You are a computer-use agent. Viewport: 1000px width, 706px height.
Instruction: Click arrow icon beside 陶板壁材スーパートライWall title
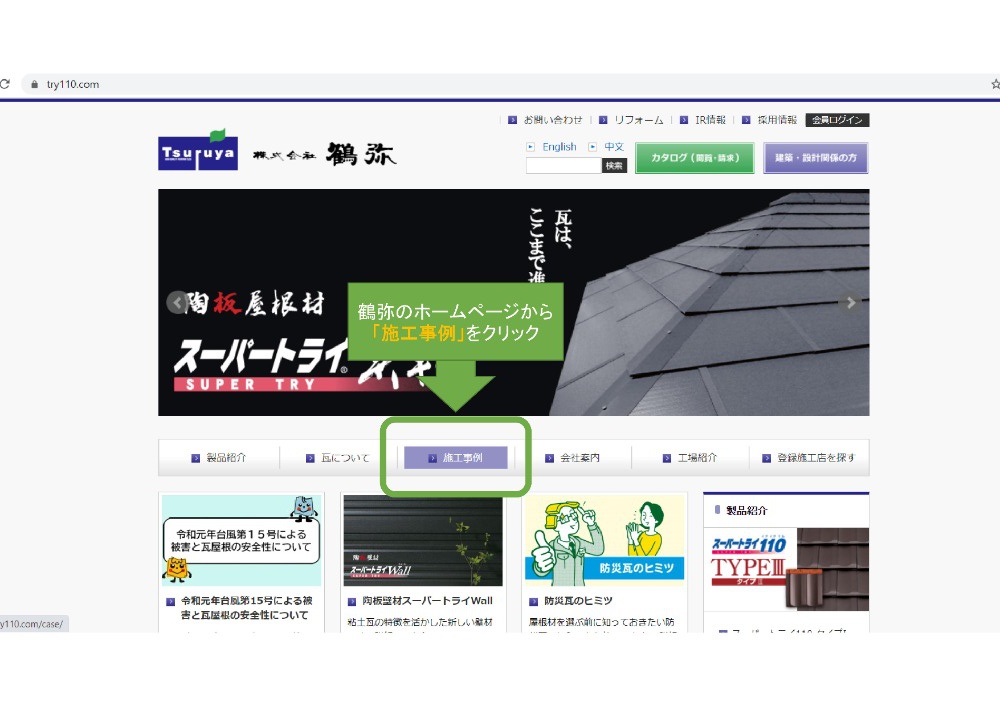pyautogui.click(x=351, y=601)
